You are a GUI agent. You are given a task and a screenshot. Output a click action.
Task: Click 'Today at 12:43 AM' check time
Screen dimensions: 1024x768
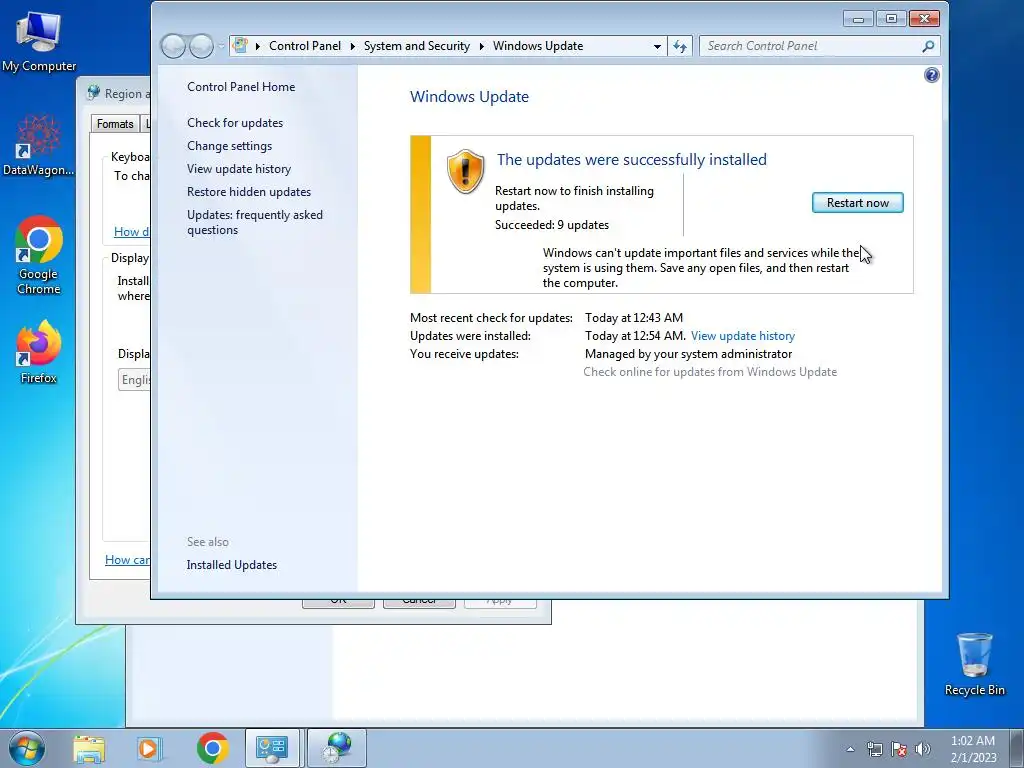[x=634, y=318]
